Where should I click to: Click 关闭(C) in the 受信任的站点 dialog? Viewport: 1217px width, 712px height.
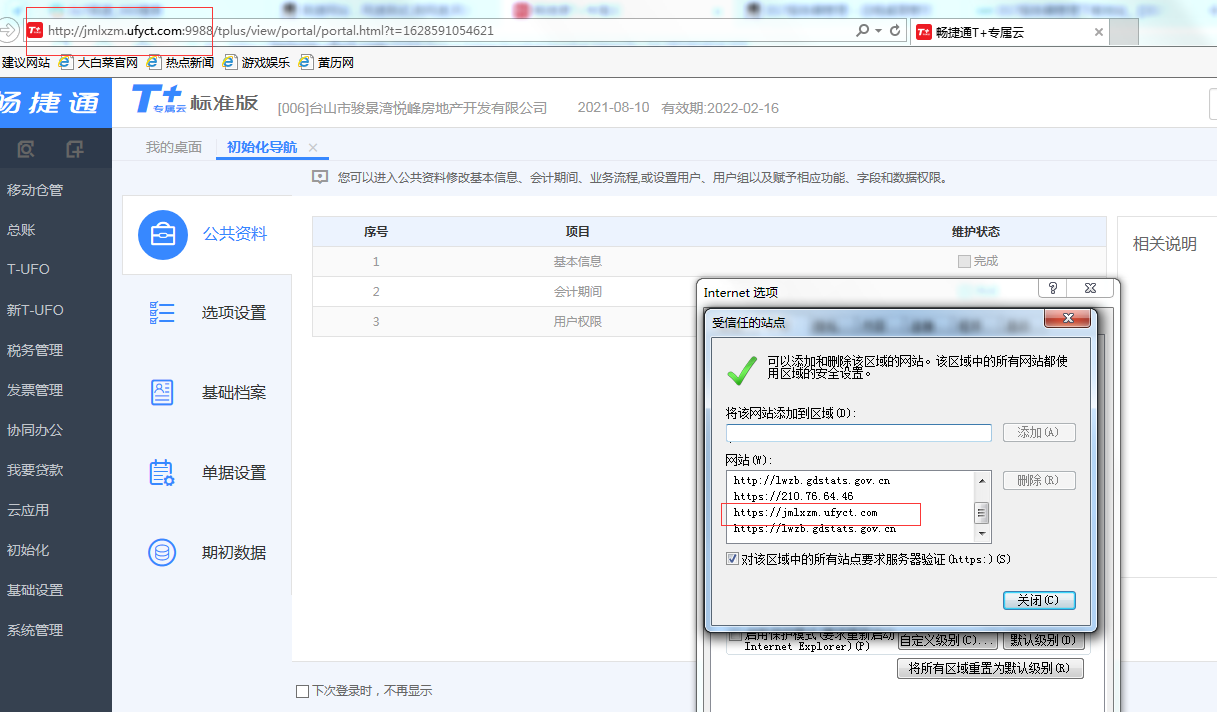1038,600
